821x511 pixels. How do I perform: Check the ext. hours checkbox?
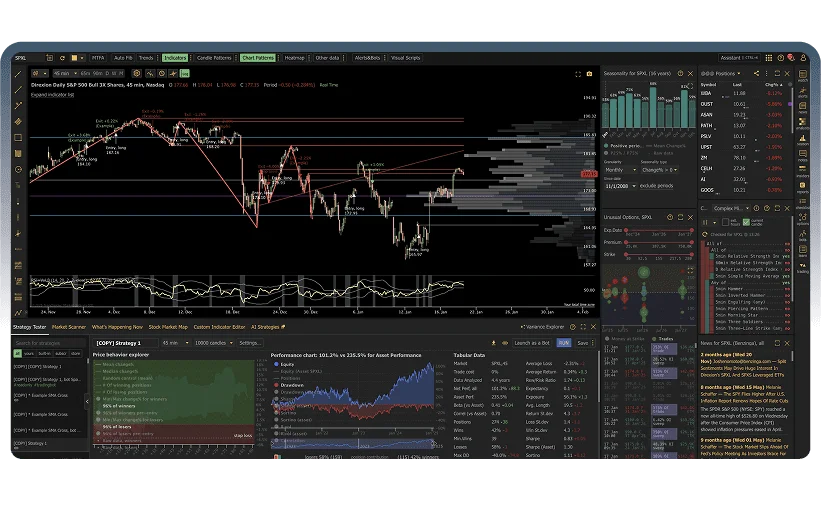pyautogui.click(x=726, y=222)
